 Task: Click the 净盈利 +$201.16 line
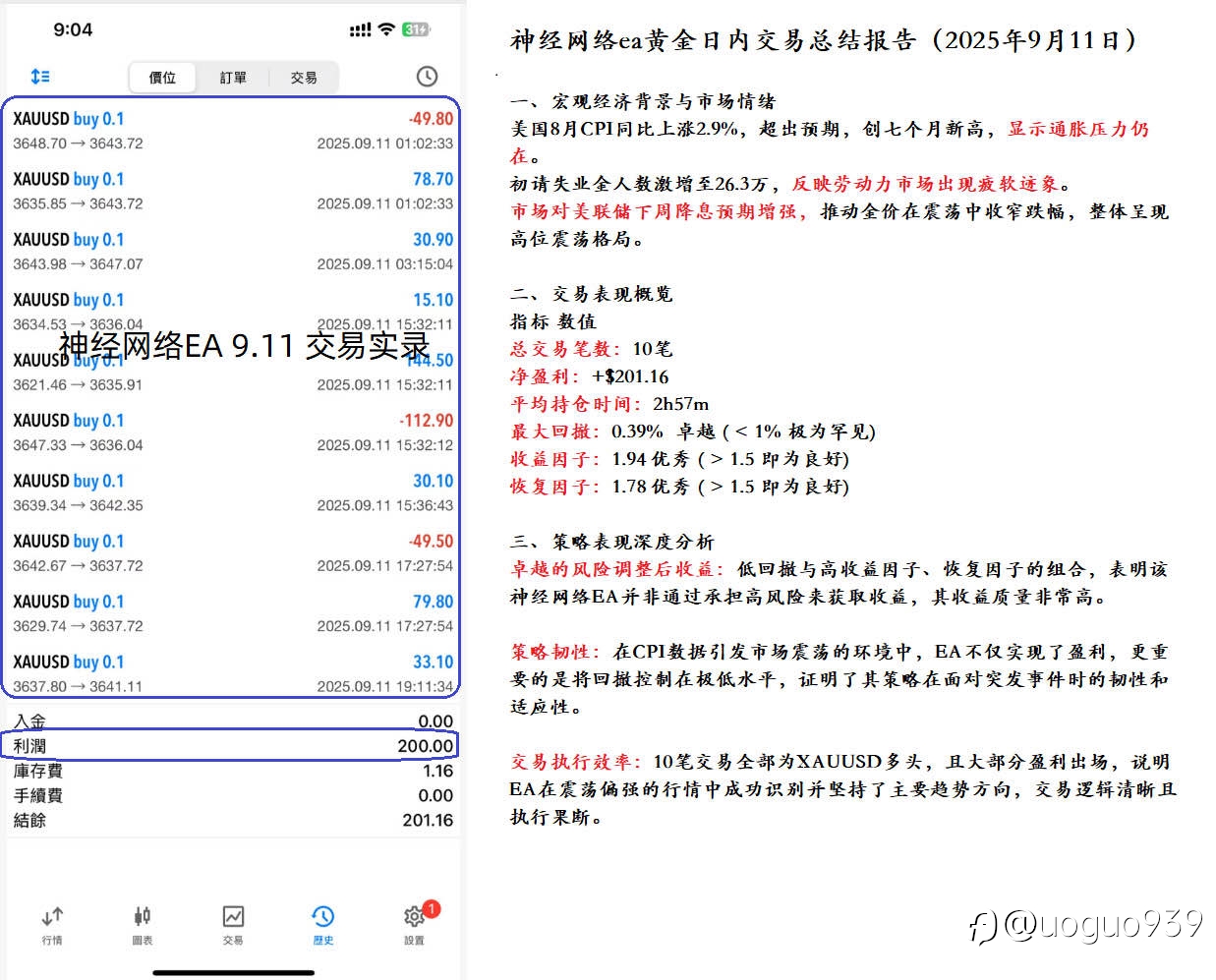(590, 376)
